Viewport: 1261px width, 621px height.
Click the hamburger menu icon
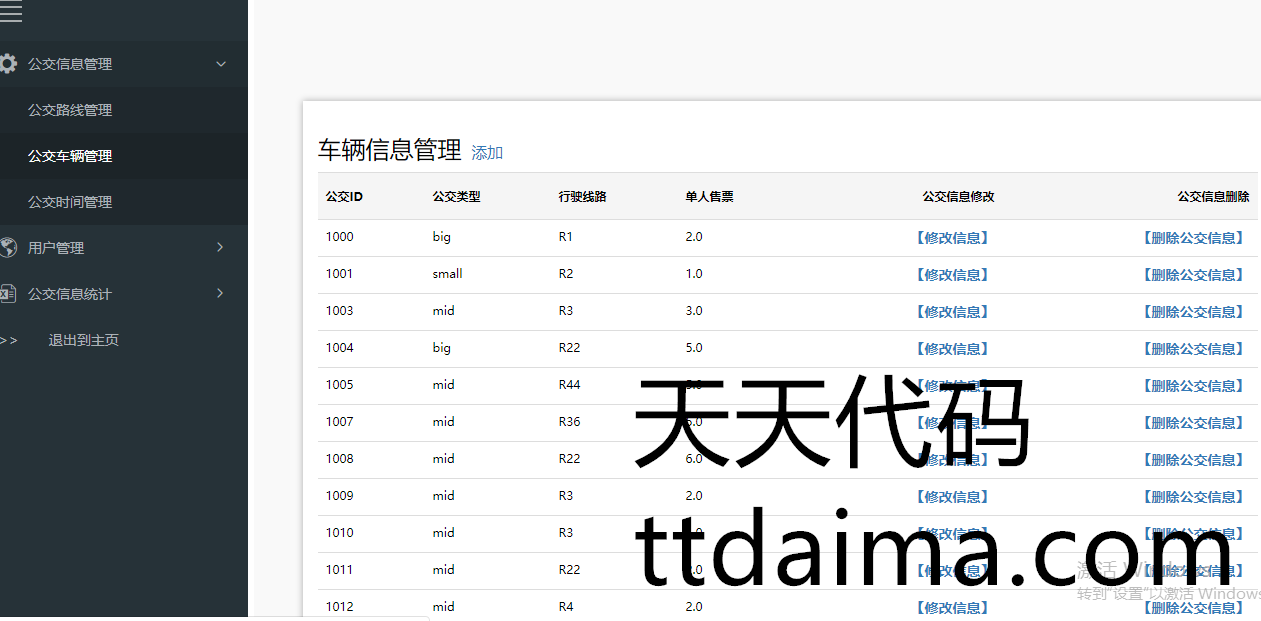(x=10, y=12)
